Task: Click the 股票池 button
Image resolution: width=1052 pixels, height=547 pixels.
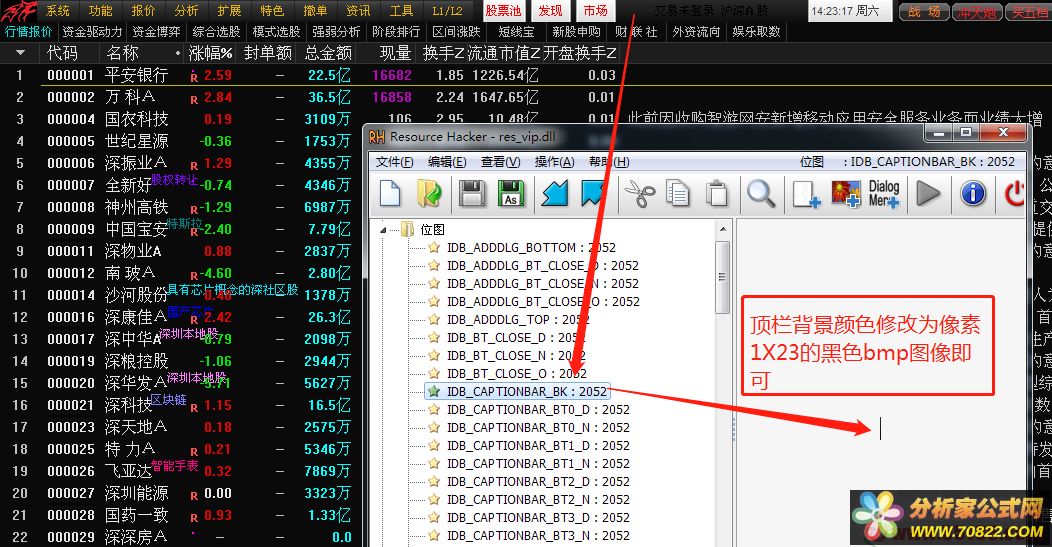Action: 503,11
